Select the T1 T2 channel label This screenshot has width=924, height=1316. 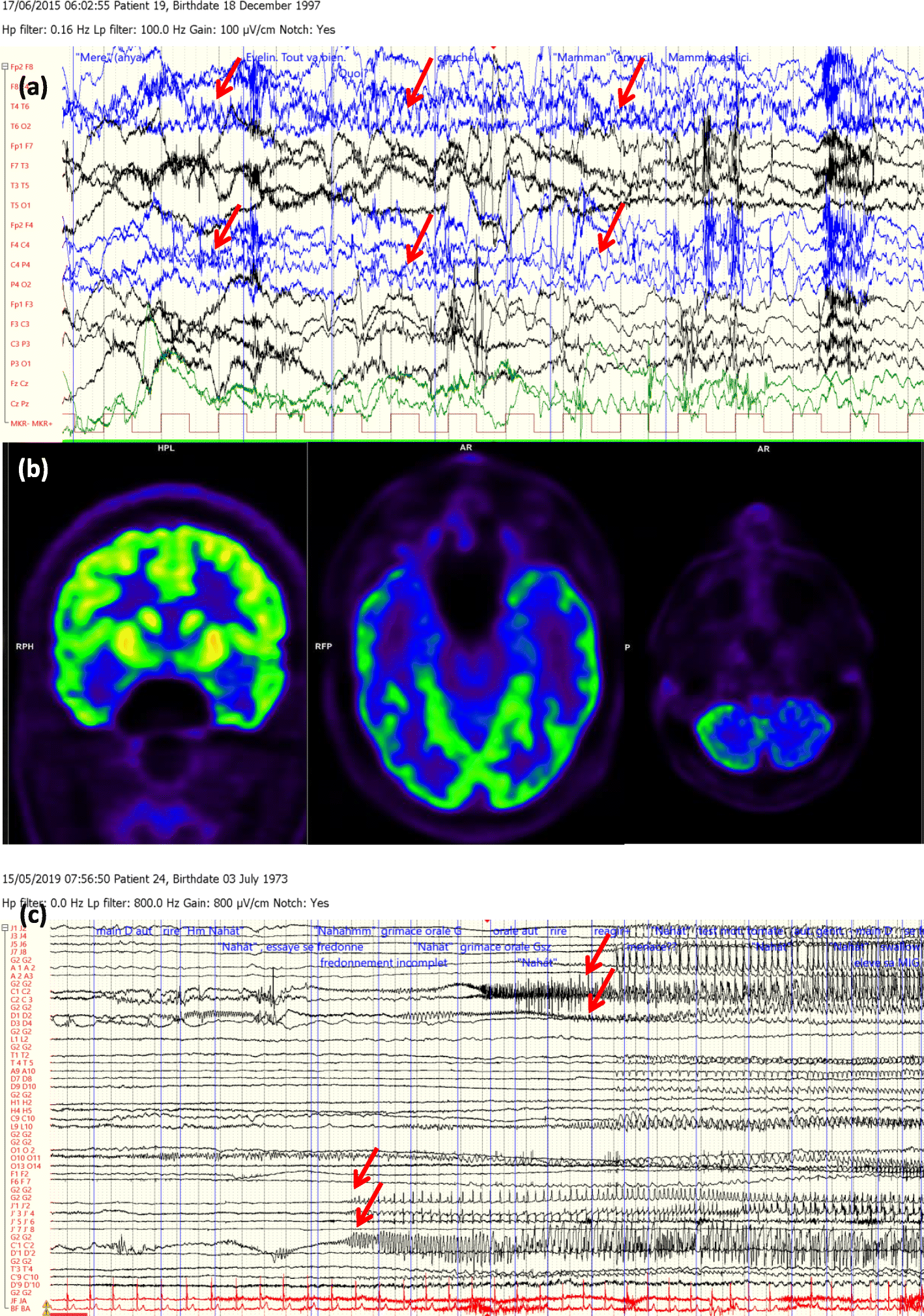tap(20, 1055)
